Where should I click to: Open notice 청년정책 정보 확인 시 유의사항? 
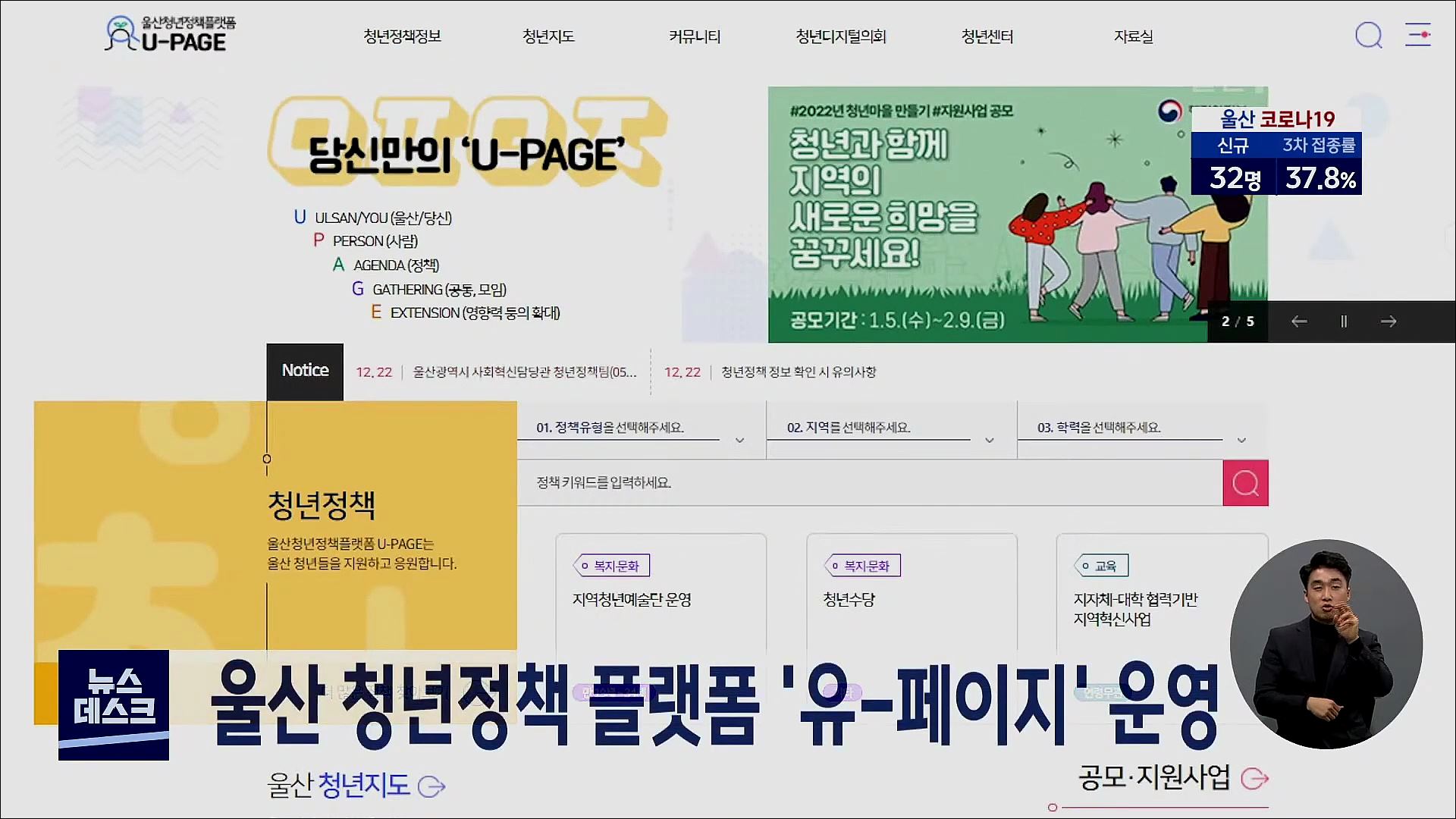coord(798,372)
